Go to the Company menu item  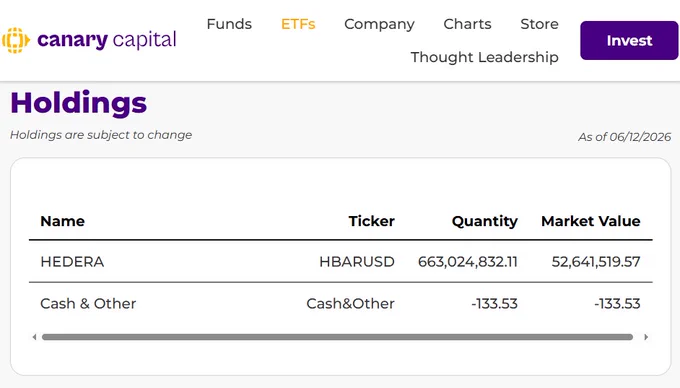[x=379, y=24]
